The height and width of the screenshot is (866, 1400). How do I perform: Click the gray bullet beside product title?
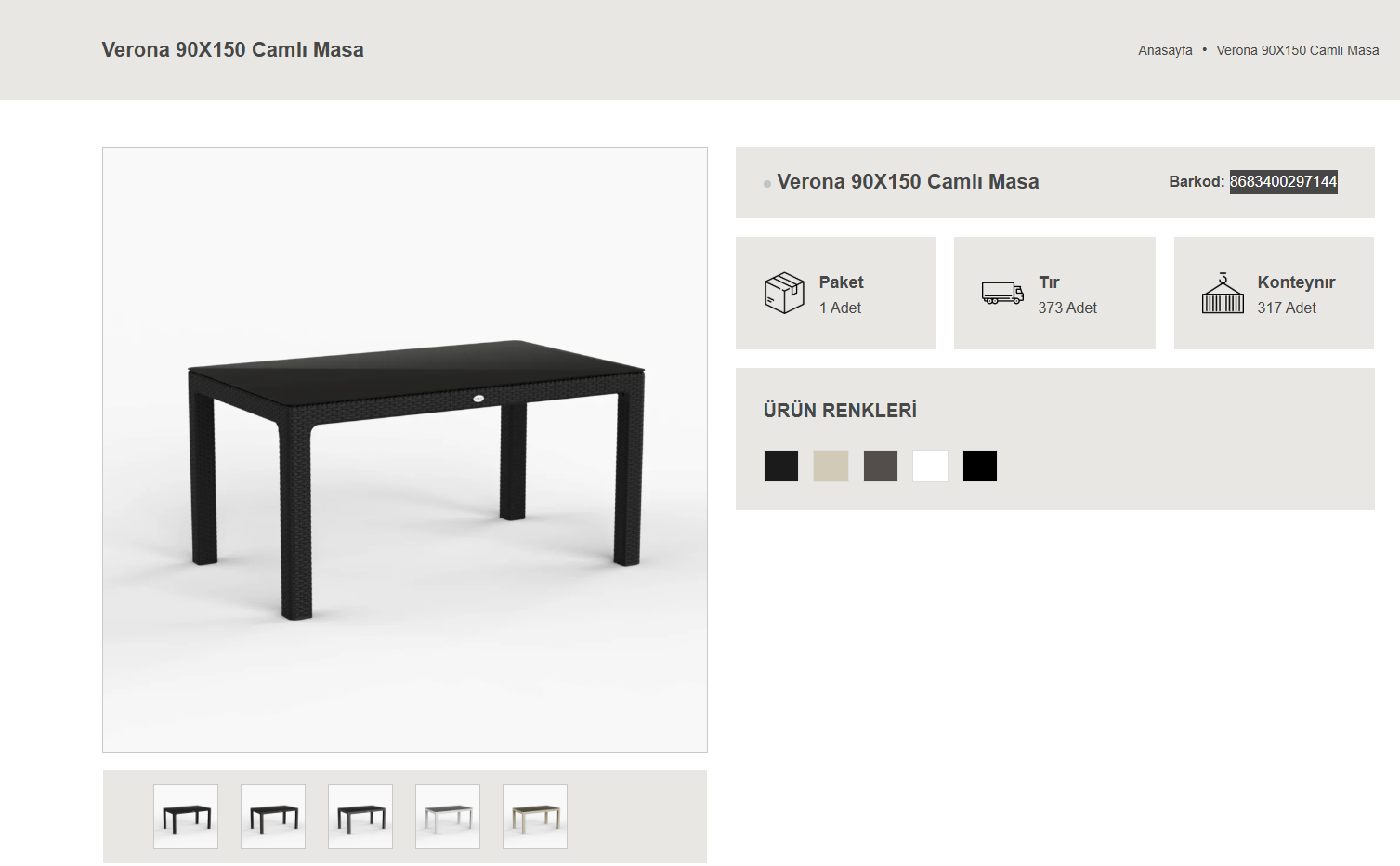pos(767,184)
